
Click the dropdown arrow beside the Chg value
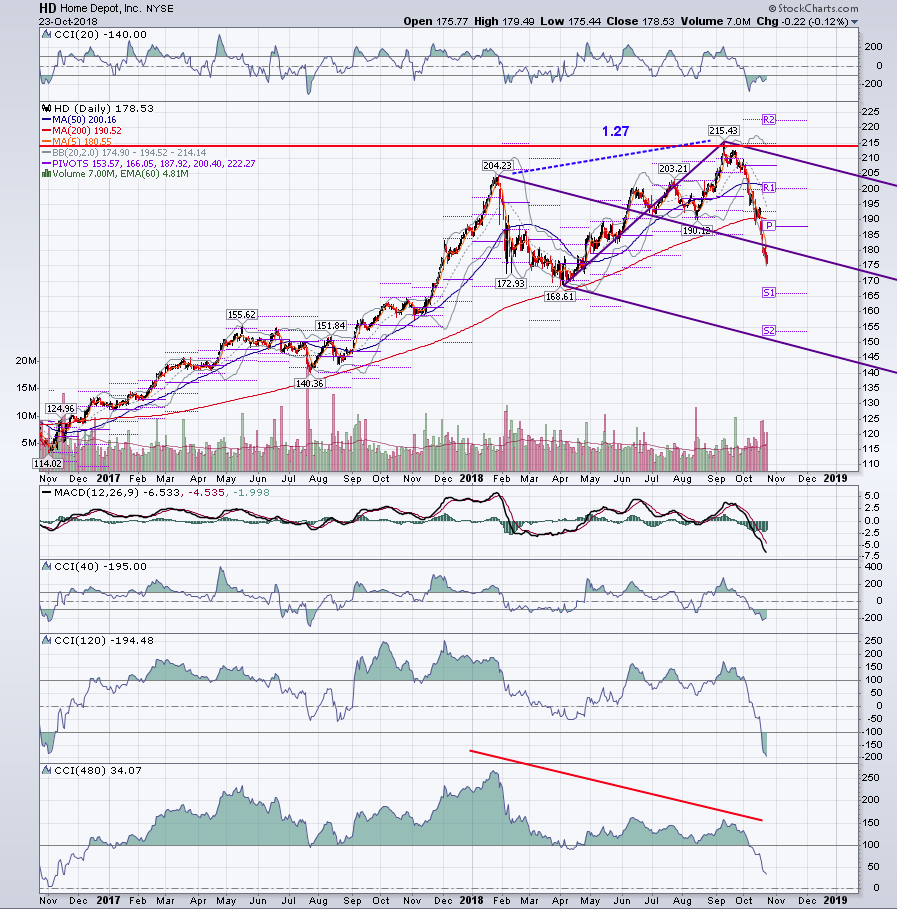[854, 22]
